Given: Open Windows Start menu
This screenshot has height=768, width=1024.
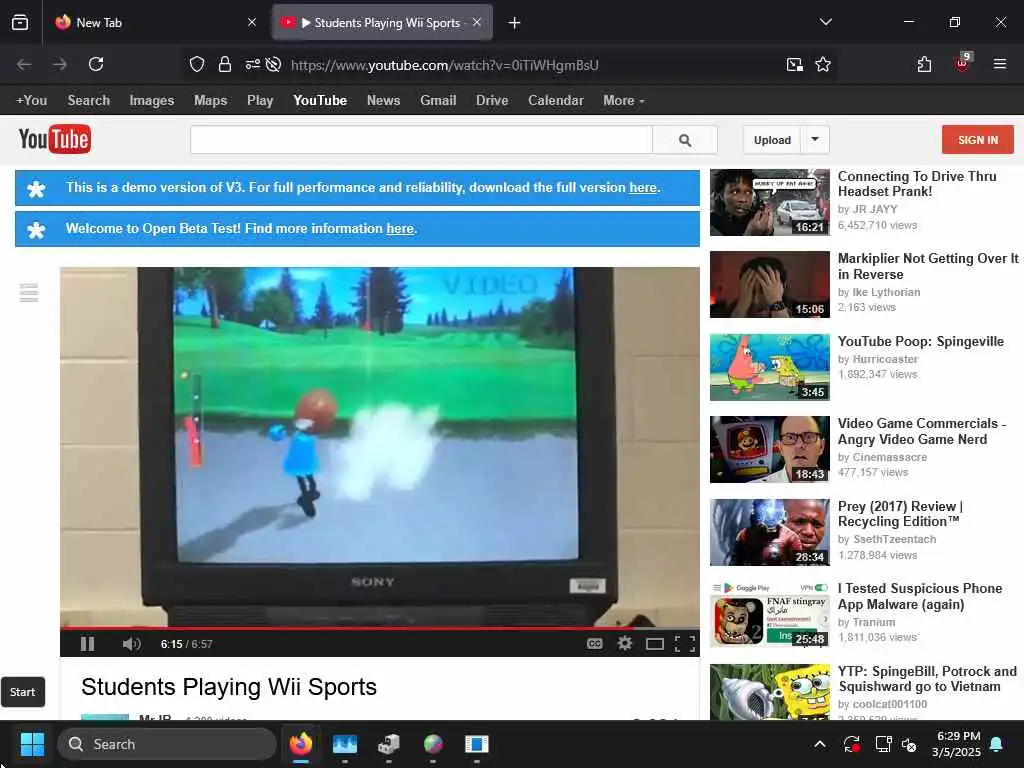Looking at the screenshot, I should [x=32, y=744].
